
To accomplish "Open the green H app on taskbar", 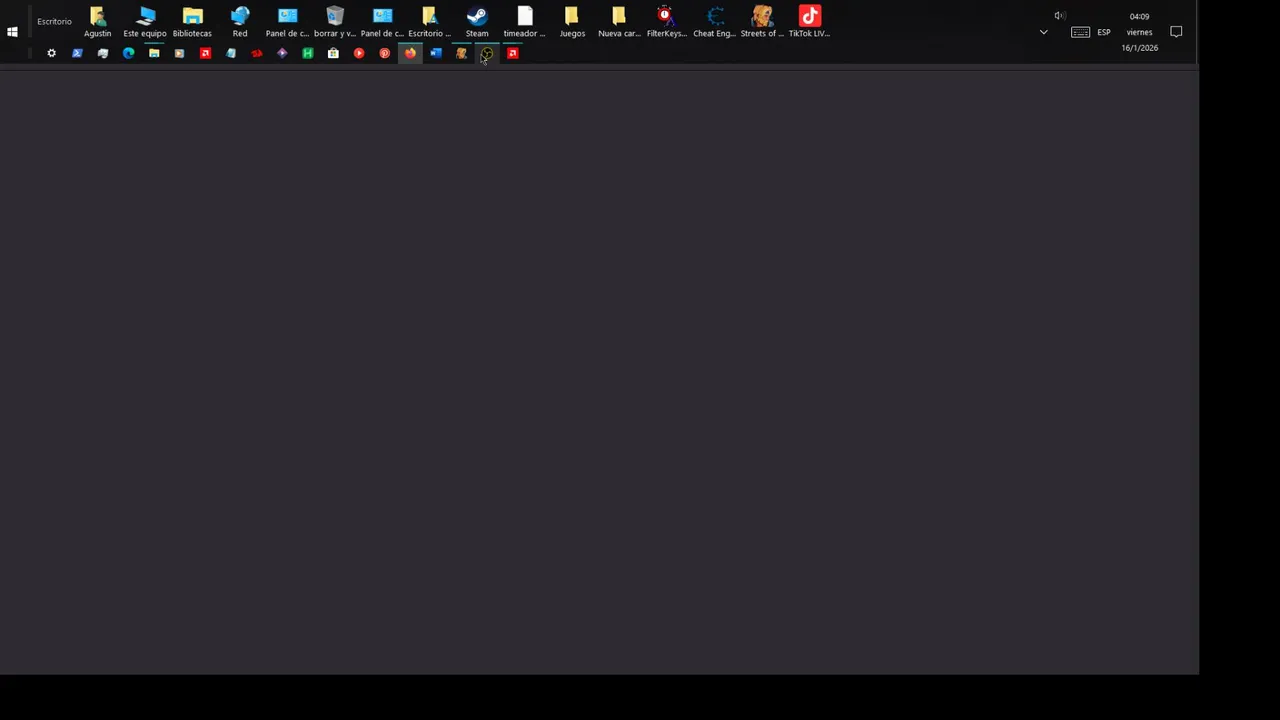I will [308, 53].
